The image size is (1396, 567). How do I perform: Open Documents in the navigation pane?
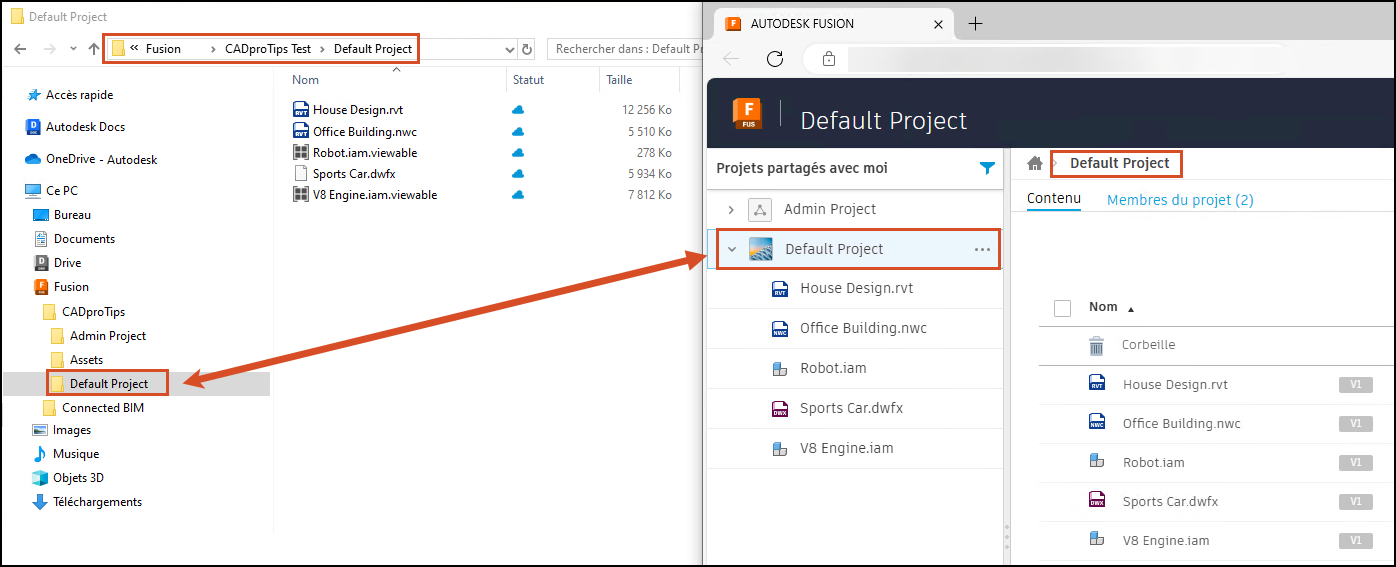84,239
